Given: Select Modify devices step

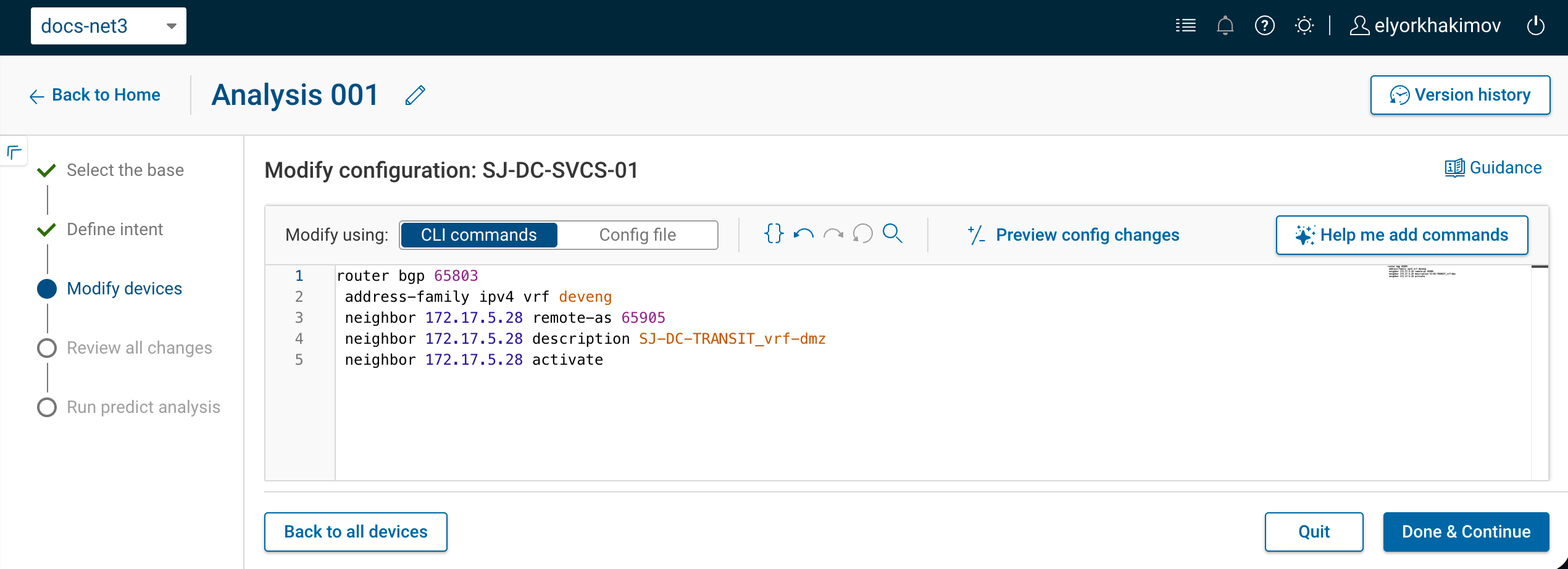Looking at the screenshot, I should pos(124,289).
